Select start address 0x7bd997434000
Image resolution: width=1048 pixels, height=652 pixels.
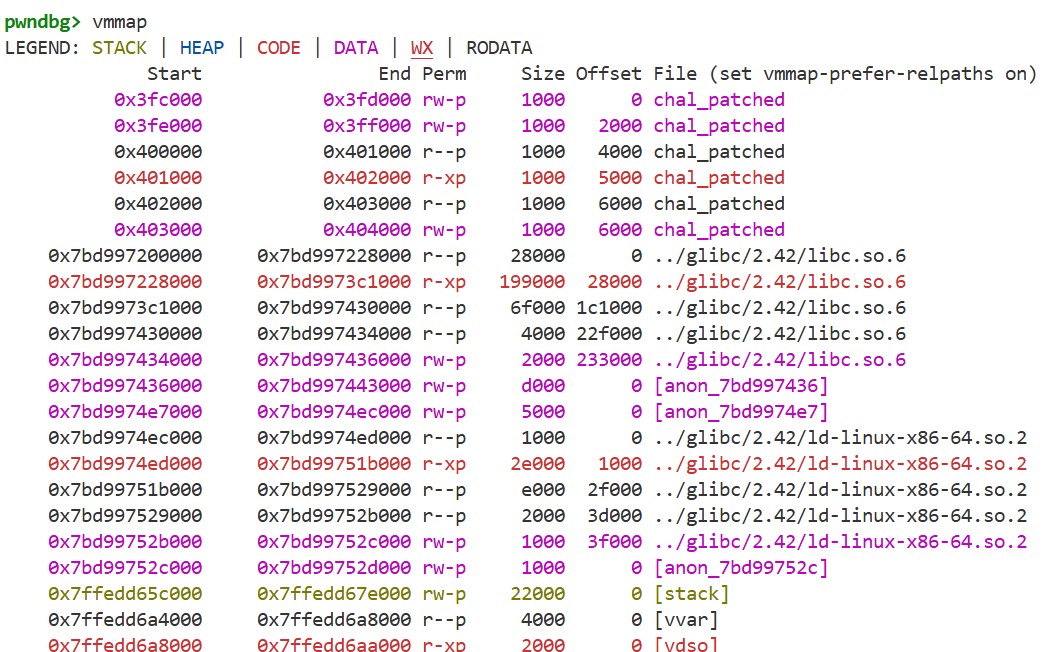[x=125, y=360]
